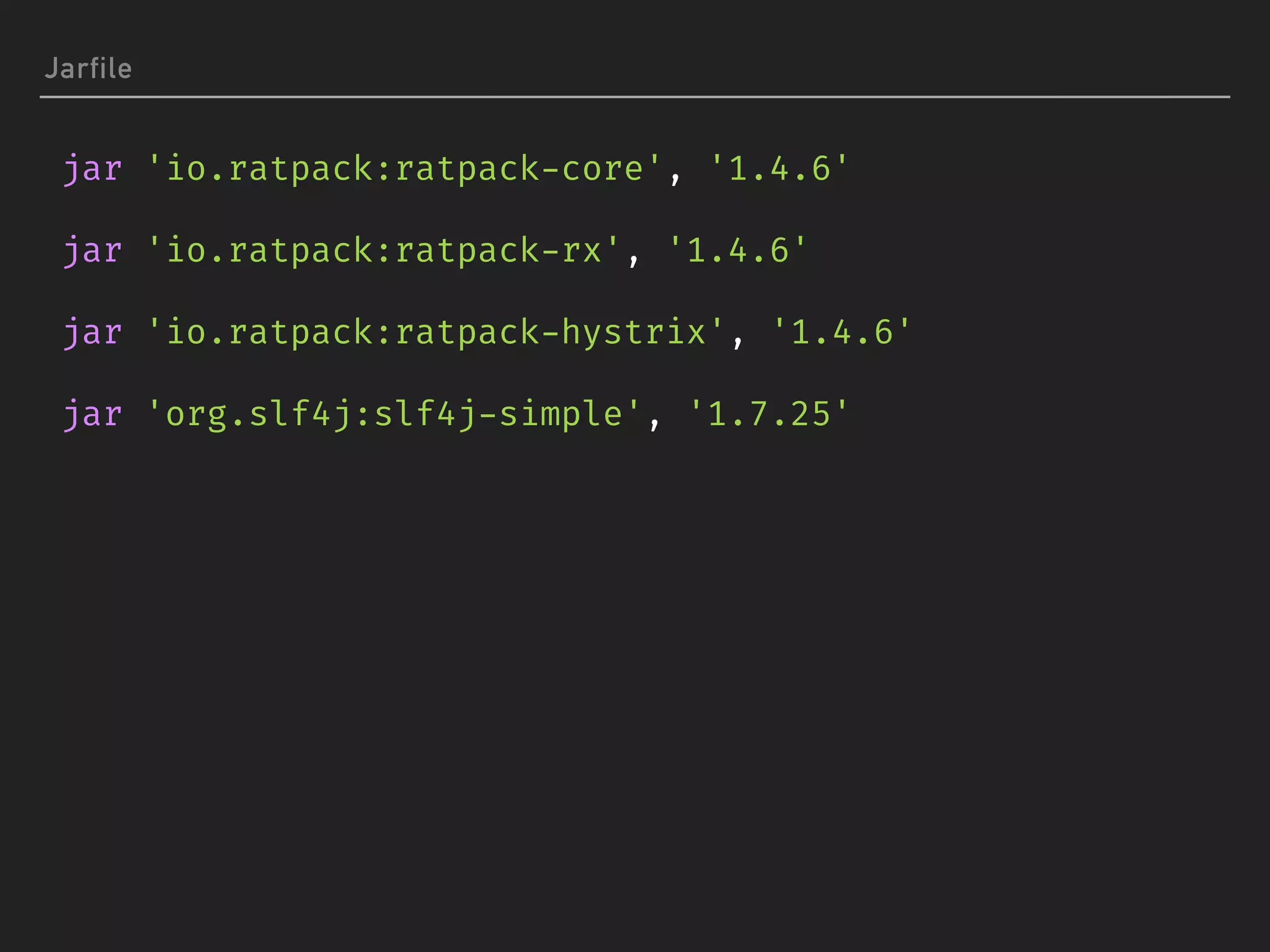Click the 'org.slf4j:slf4j-simple' string
The height and width of the screenshot is (952, 1270).
(394, 414)
